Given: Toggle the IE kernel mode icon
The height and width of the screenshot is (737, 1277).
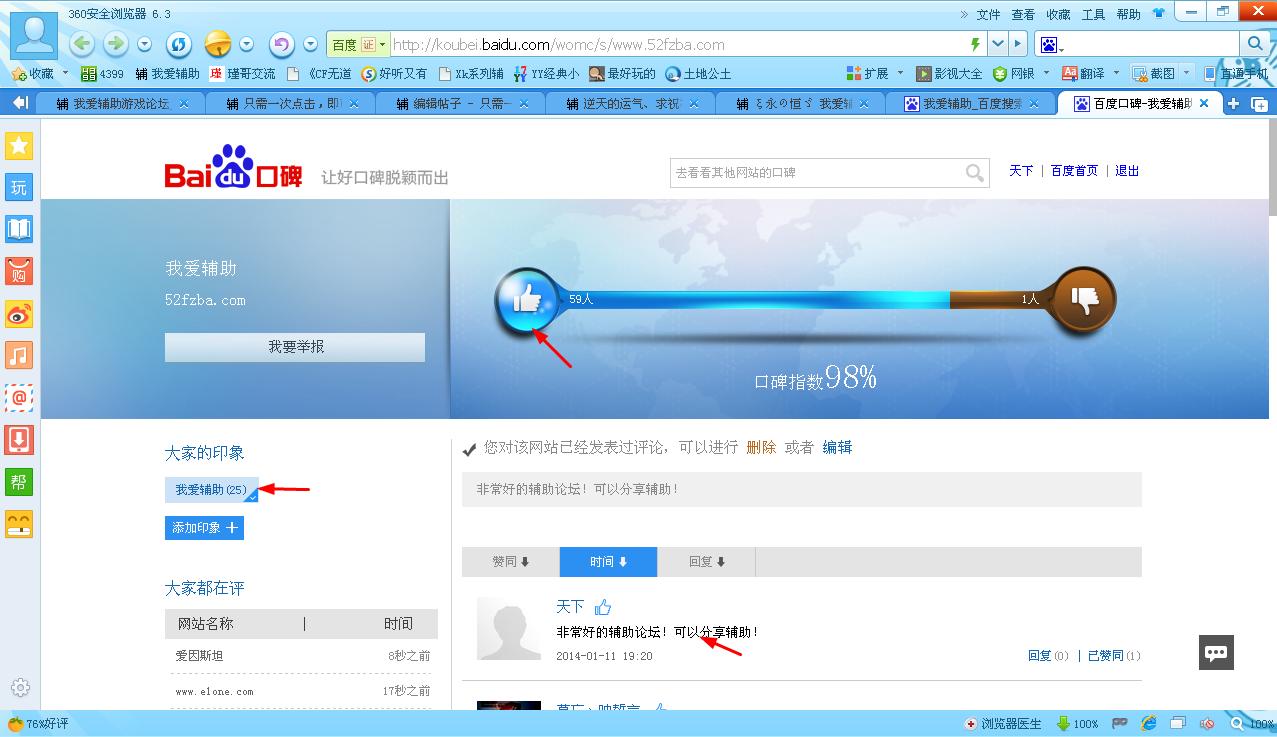Looking at the screenshot, I should (1149, 724).
